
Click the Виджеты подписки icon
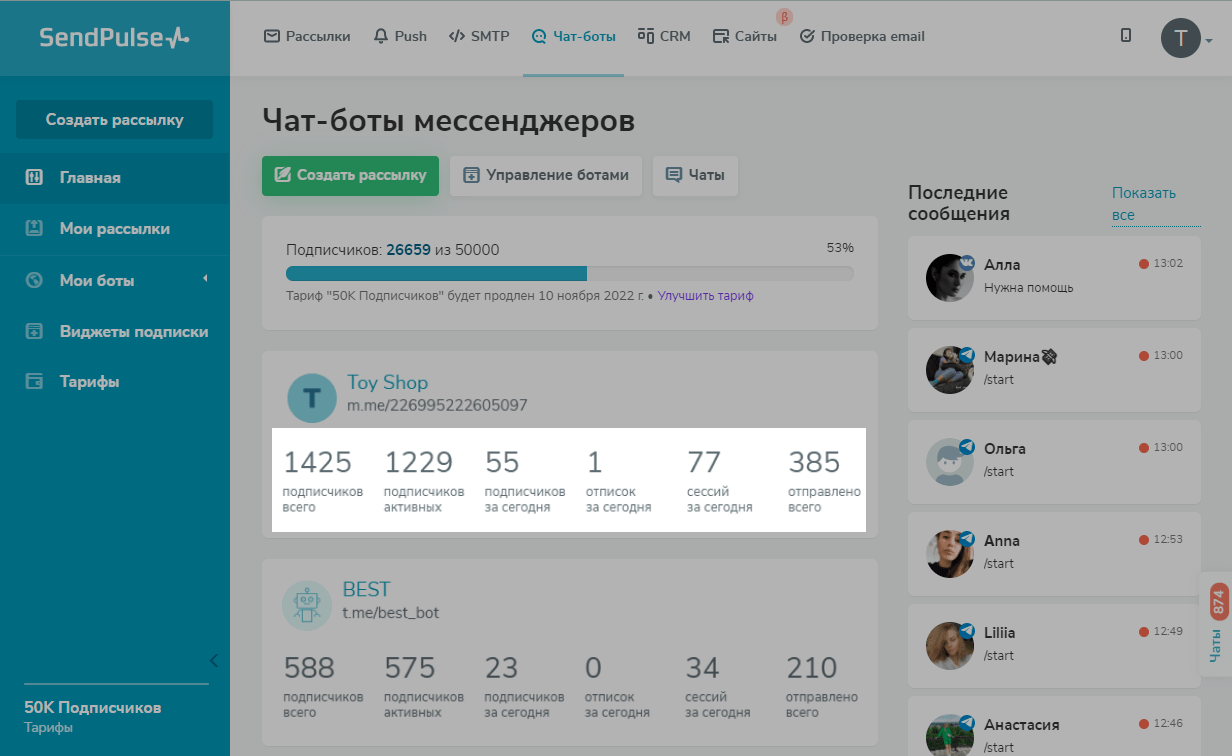point(34,331)
